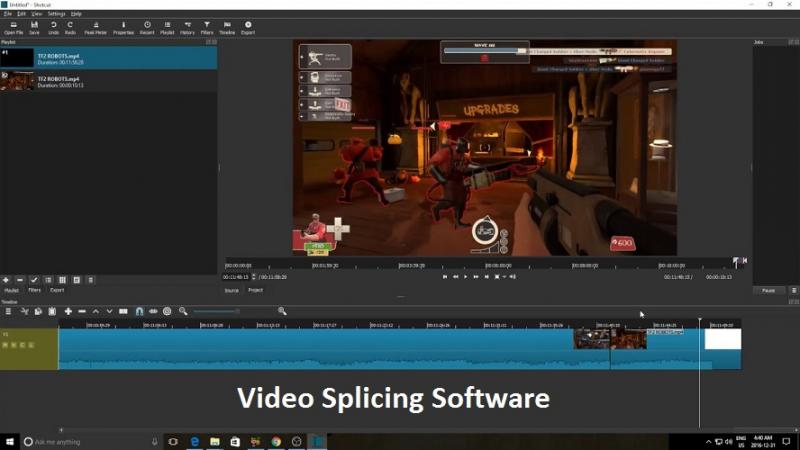Toggle the Filters panel from toolbar

tap(207, 28)
